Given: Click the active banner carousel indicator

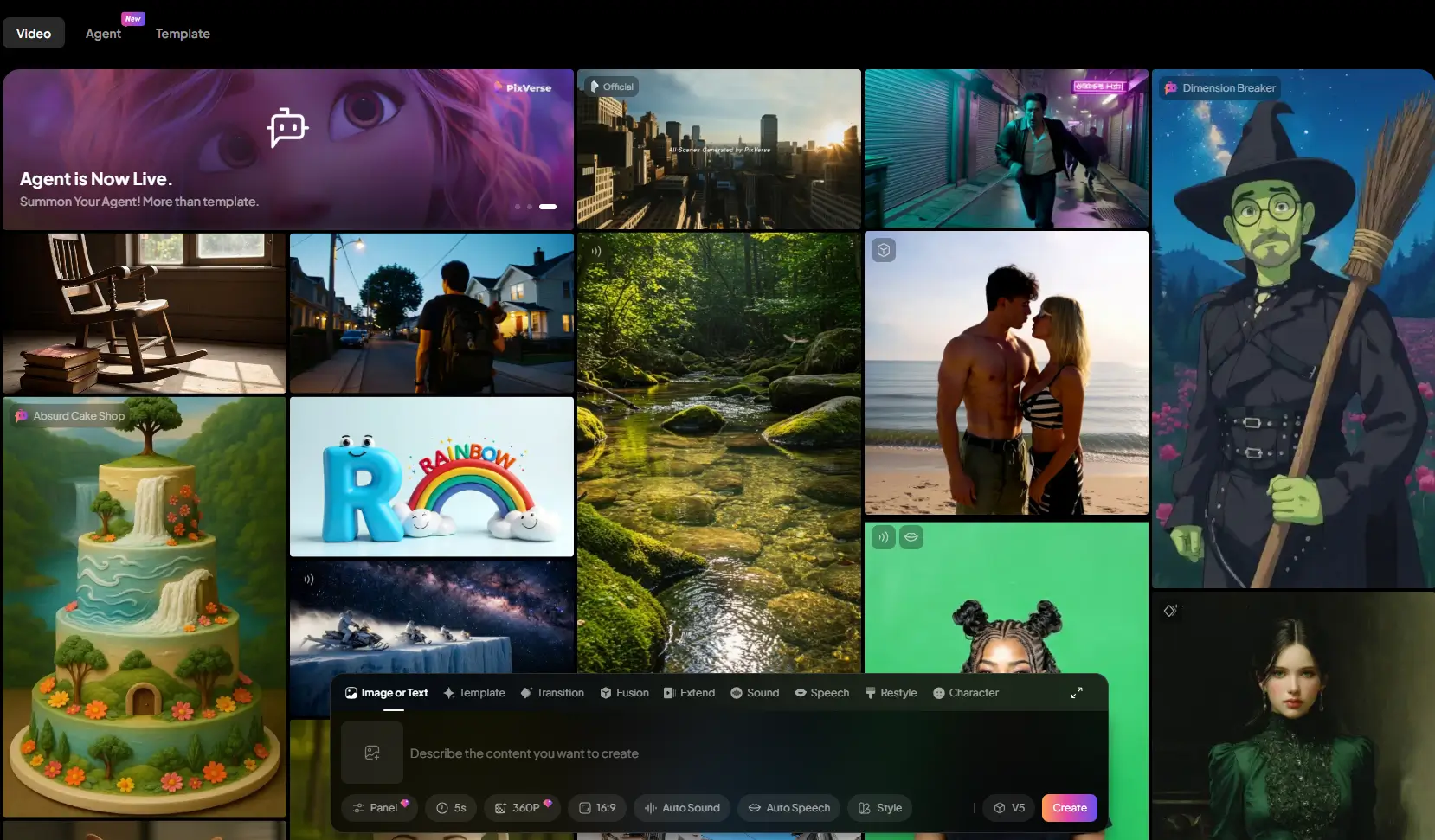Looking at the screenshot, I should [548, 207].
